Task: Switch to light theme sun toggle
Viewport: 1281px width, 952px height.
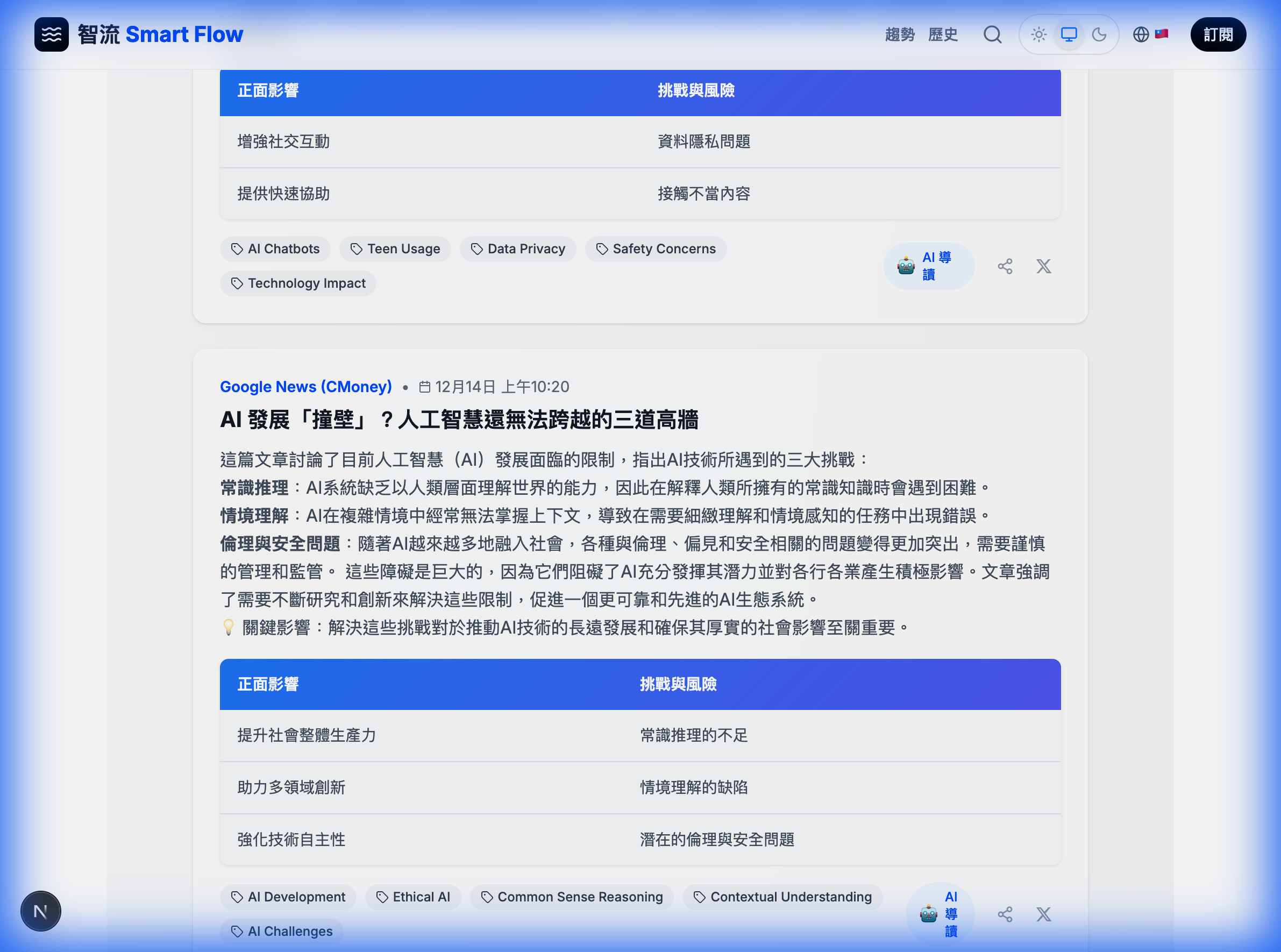Action: [1038, 34]
